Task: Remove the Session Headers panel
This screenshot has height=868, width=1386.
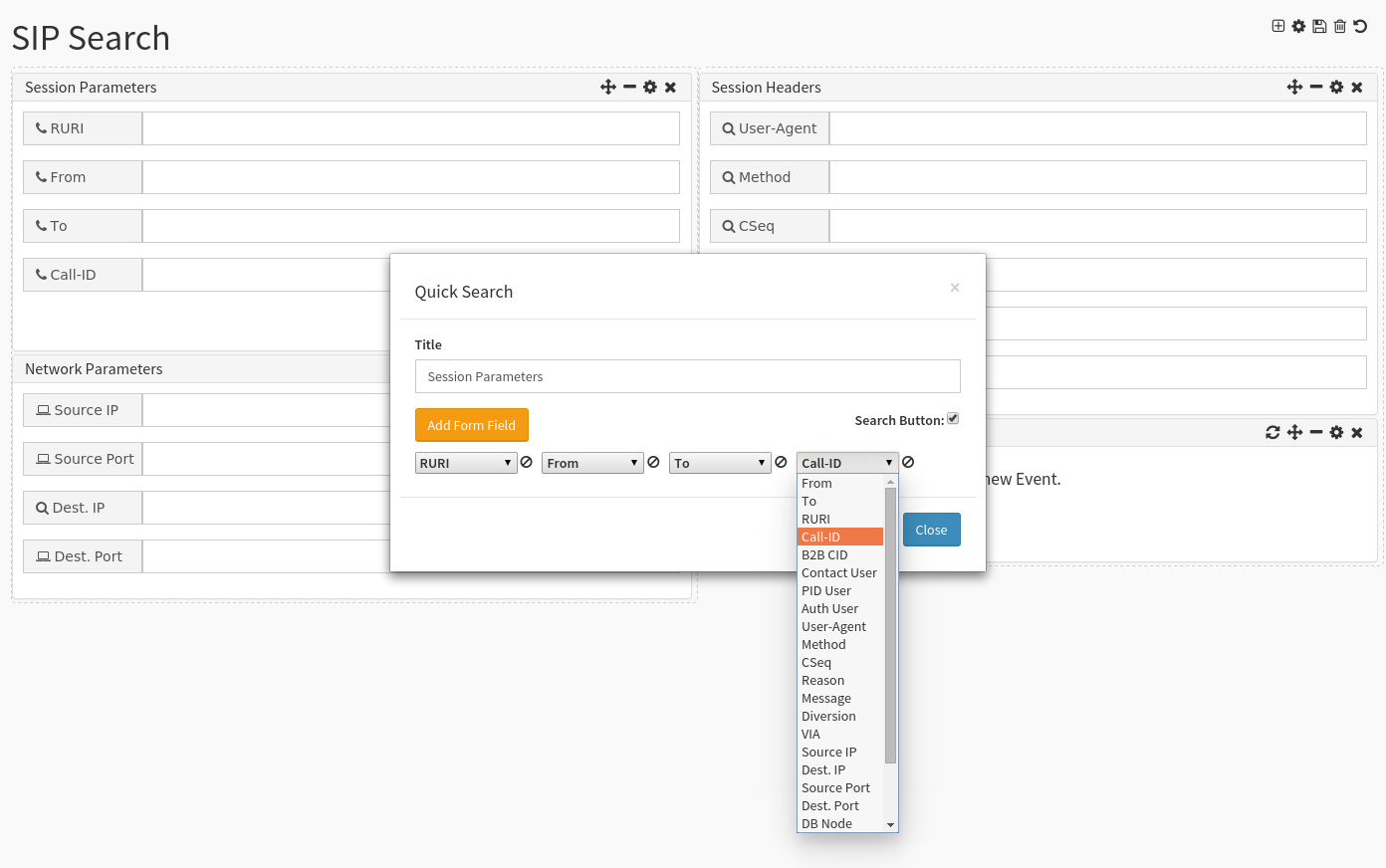Action: click(x=1356, y=87)
